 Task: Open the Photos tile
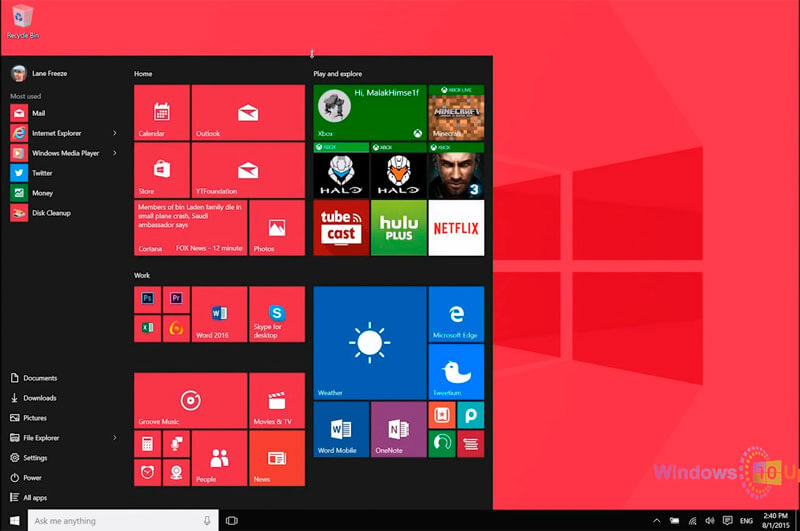click(x=277, y=227)
